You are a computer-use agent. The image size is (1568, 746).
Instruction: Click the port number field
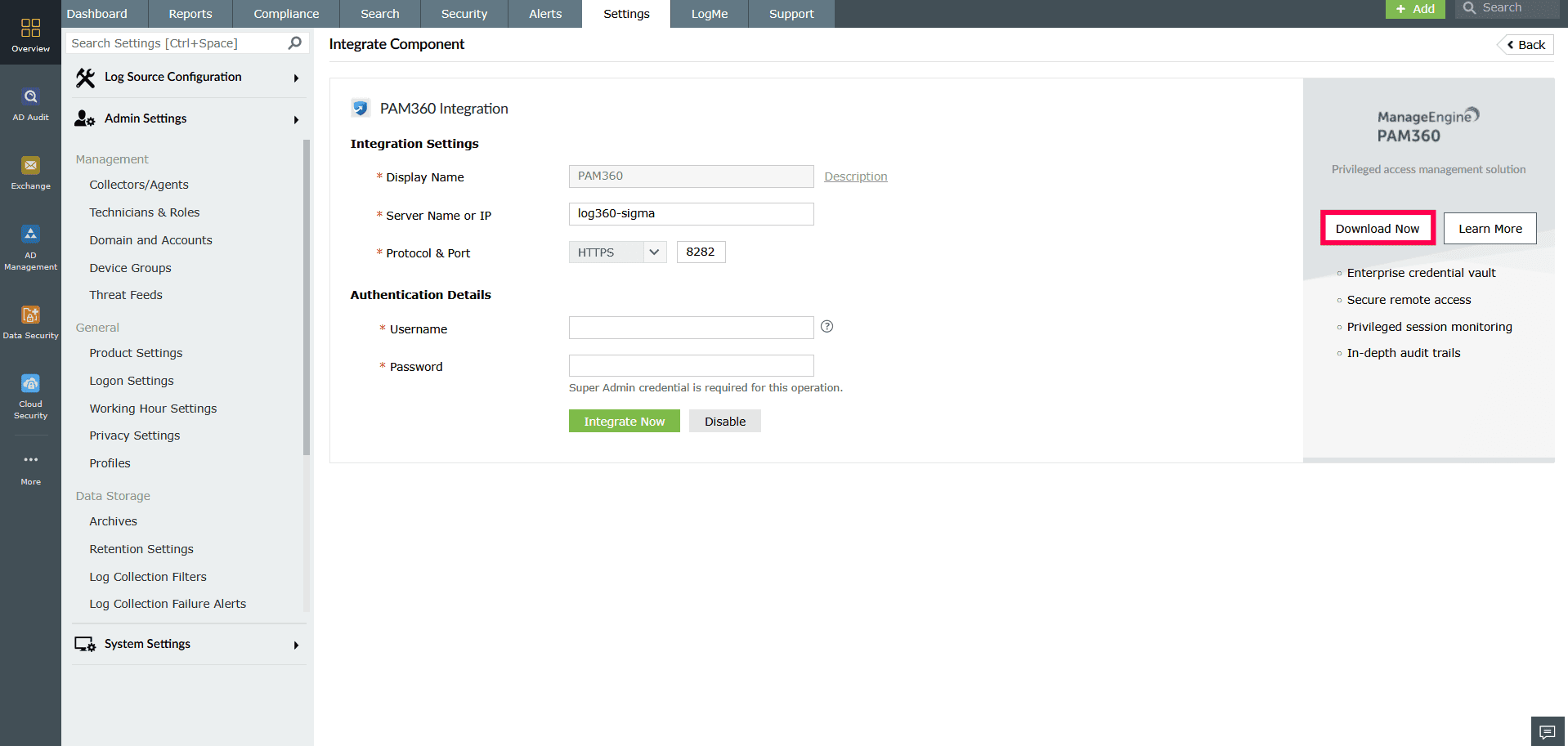pyautogui.click(x=701, y=252)
